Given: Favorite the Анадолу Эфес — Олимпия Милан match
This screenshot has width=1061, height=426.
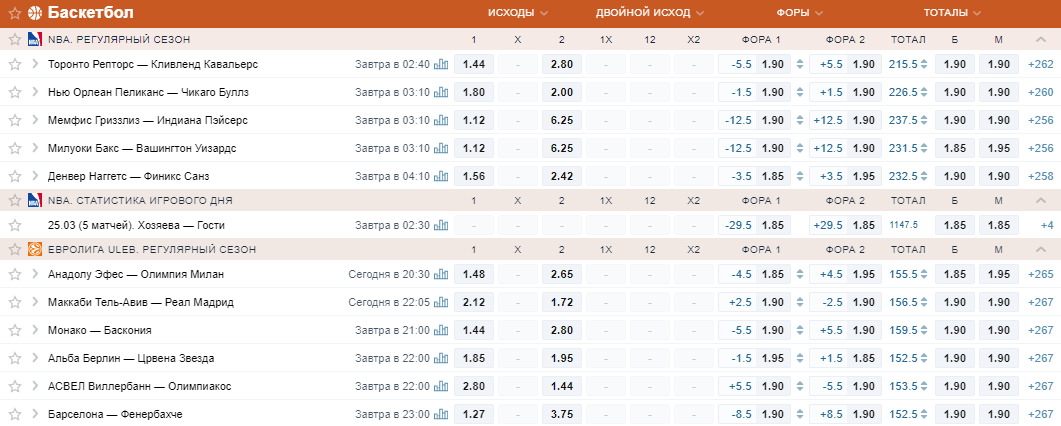Looking at the screenshot, I should [x=14, y=275].
